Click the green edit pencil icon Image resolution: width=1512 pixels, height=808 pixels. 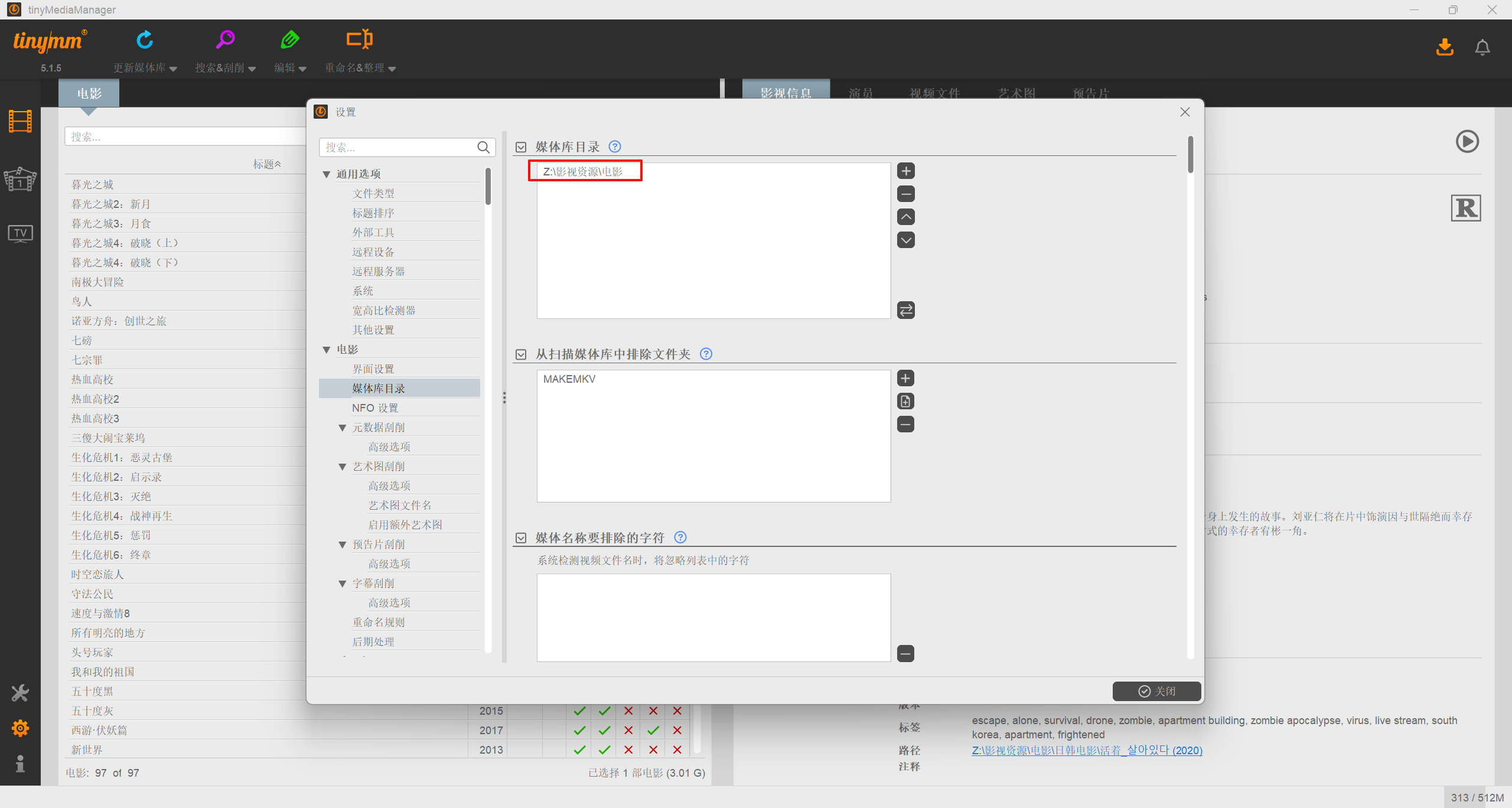(x=290, y=40)
